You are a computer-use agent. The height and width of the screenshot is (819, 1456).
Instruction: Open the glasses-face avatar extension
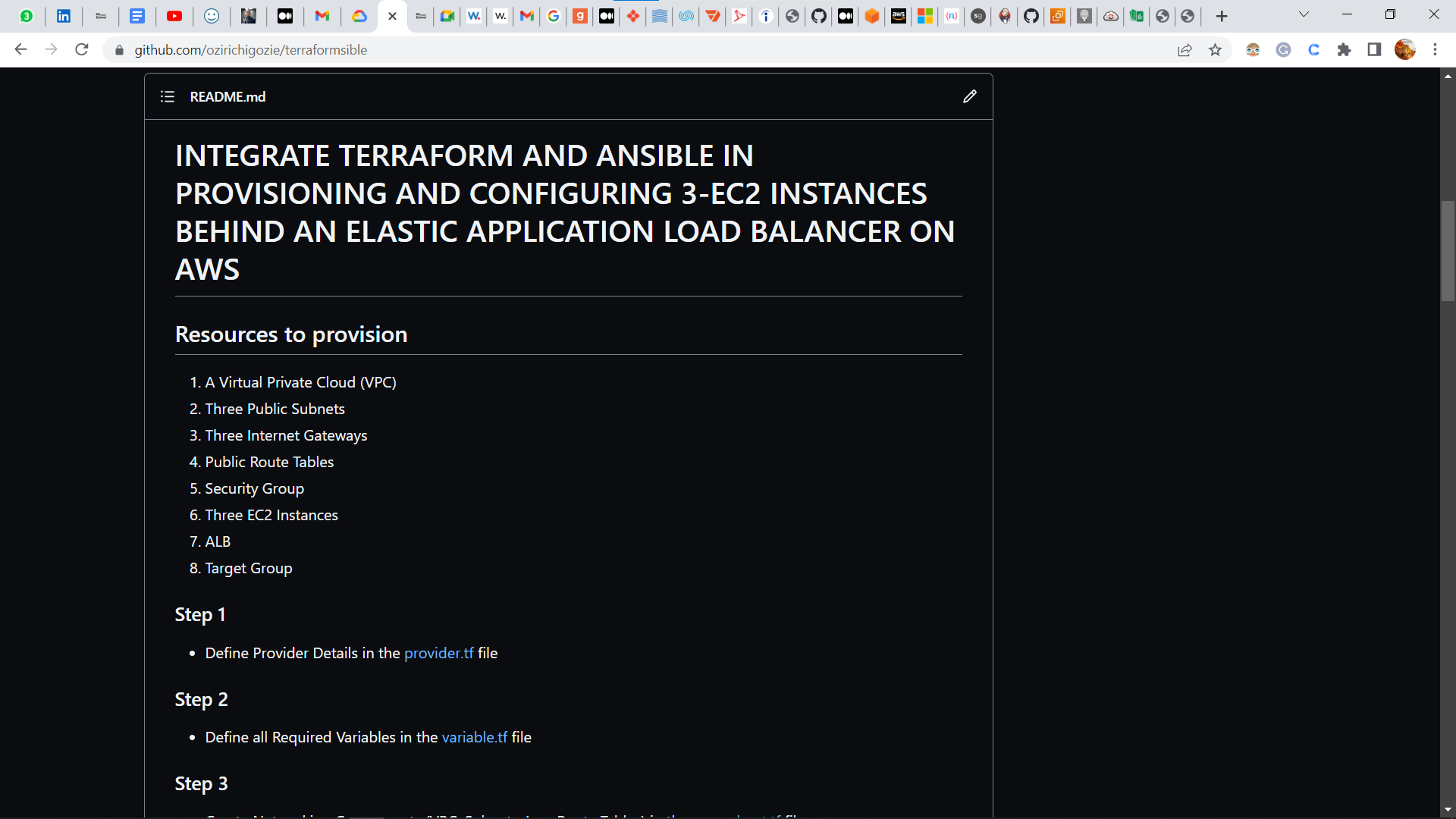[x=1253, y=50]
